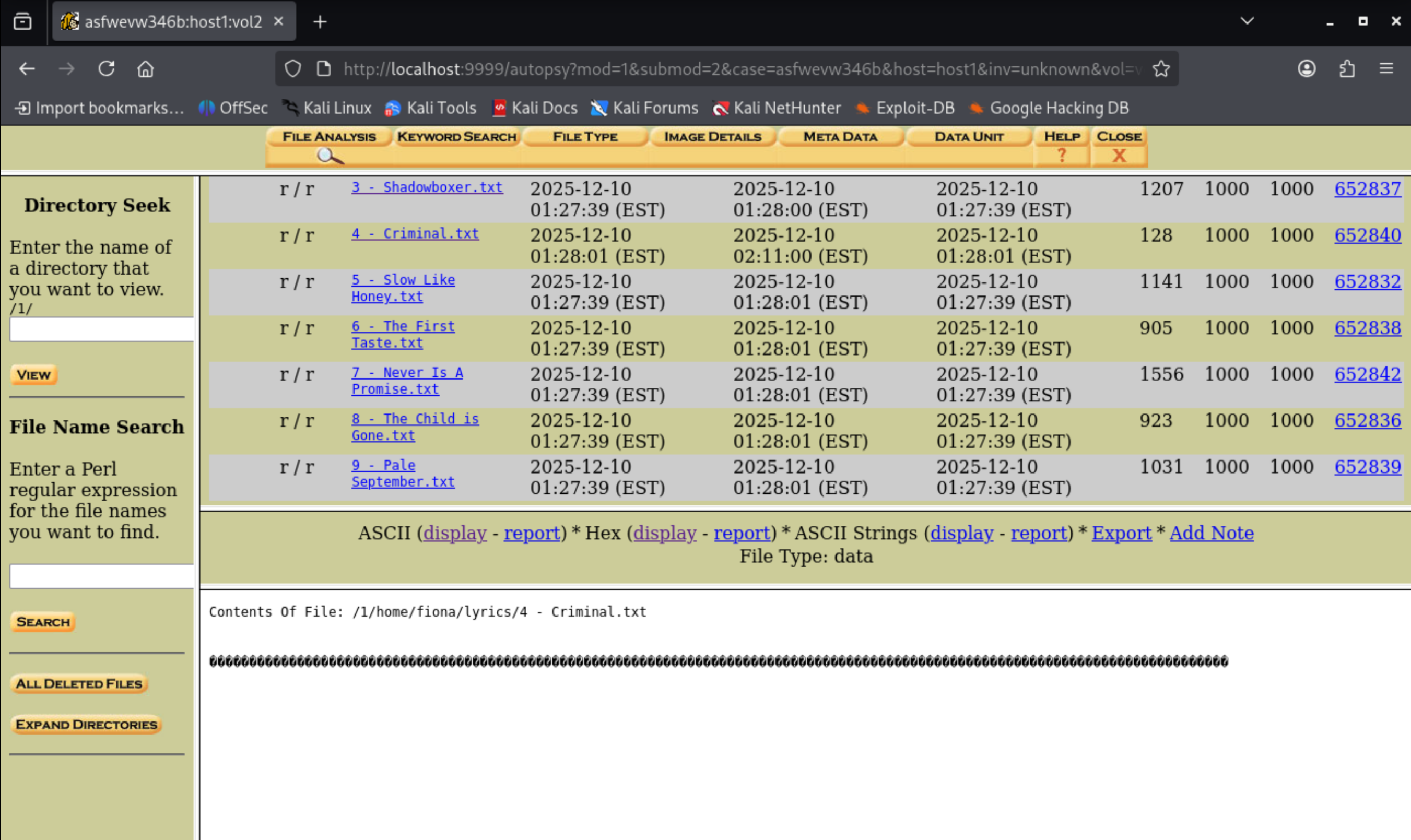Click the red Close X icon
The image size is (1411, 840).
coord(1119,155)
